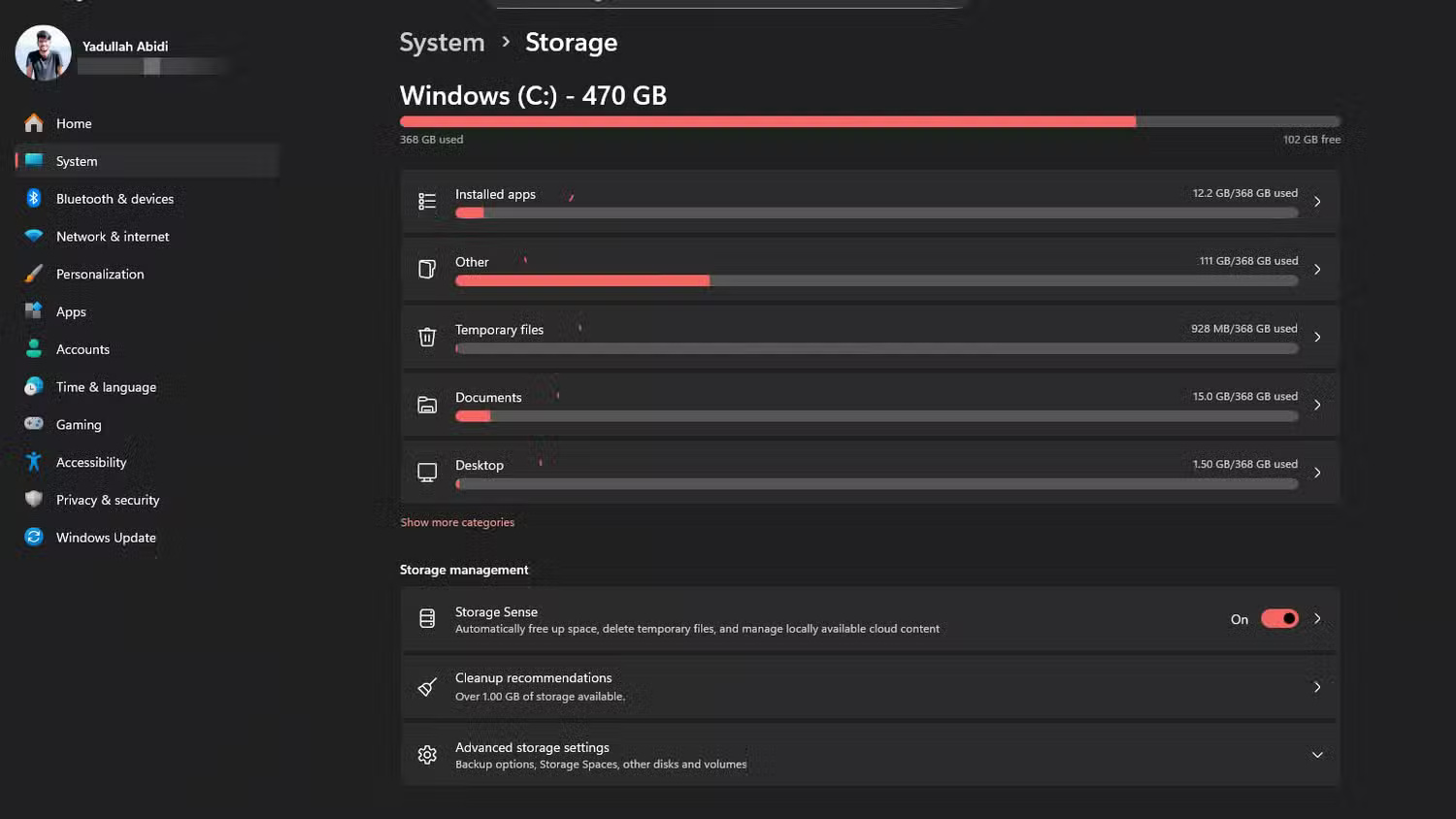1456x819 pixels.
Task: Click the Yadullah Abidi account profile picture
Action: click(42, 52)
